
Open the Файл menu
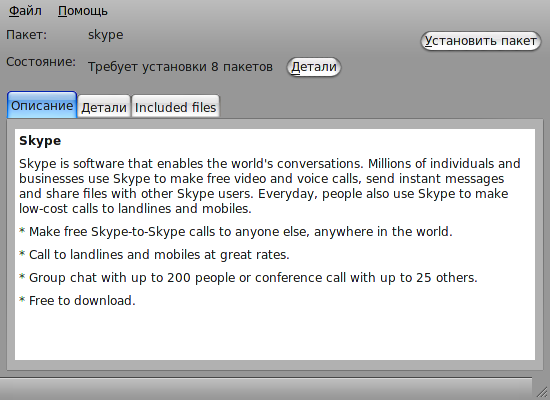pyautogui.click(x=25, y=11)
